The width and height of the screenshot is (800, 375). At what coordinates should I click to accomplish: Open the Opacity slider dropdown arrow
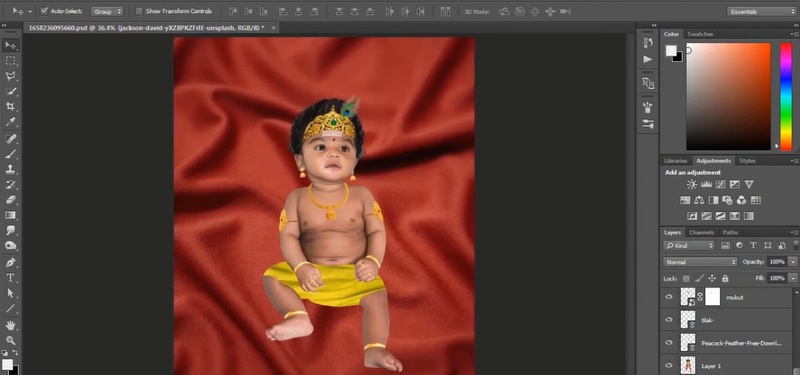point(792,262)
